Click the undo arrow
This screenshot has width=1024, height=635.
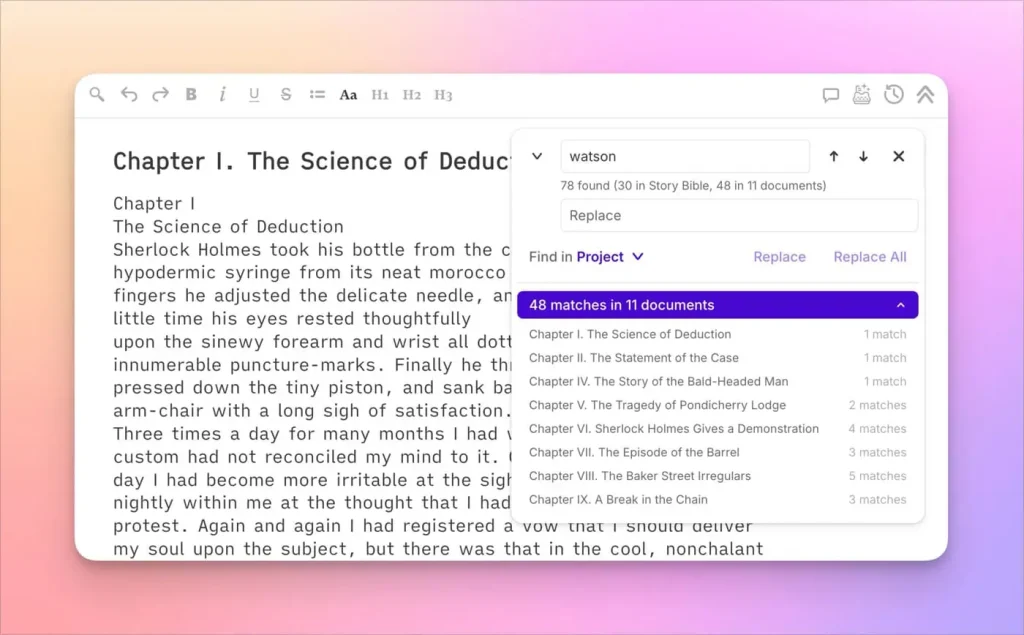pyautogui.click(x=128, y=94)
